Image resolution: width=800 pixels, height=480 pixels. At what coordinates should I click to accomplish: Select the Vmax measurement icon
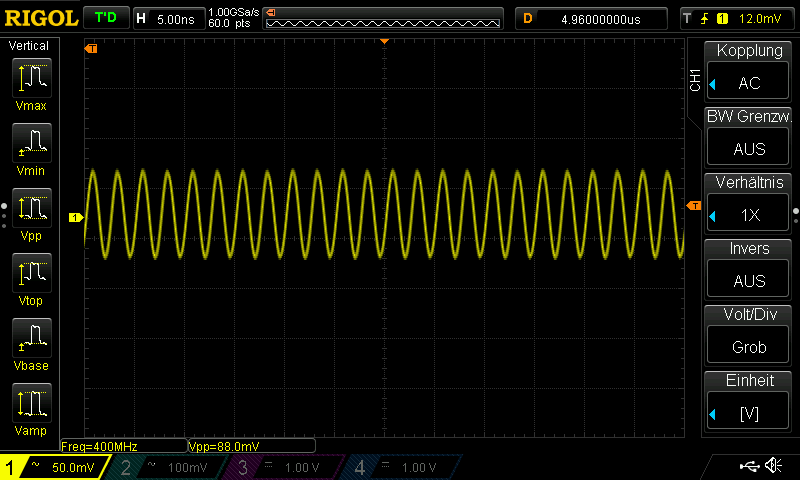coord(31,78)
